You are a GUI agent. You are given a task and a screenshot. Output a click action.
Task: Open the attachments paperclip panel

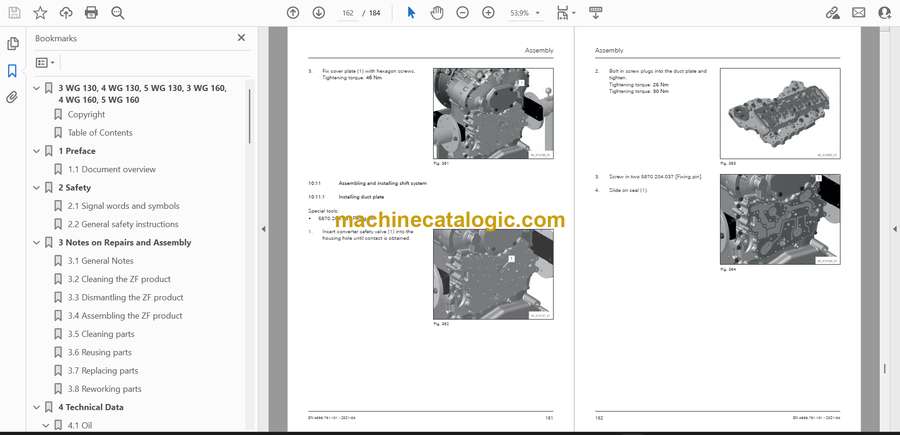click(x=12, y=97)
